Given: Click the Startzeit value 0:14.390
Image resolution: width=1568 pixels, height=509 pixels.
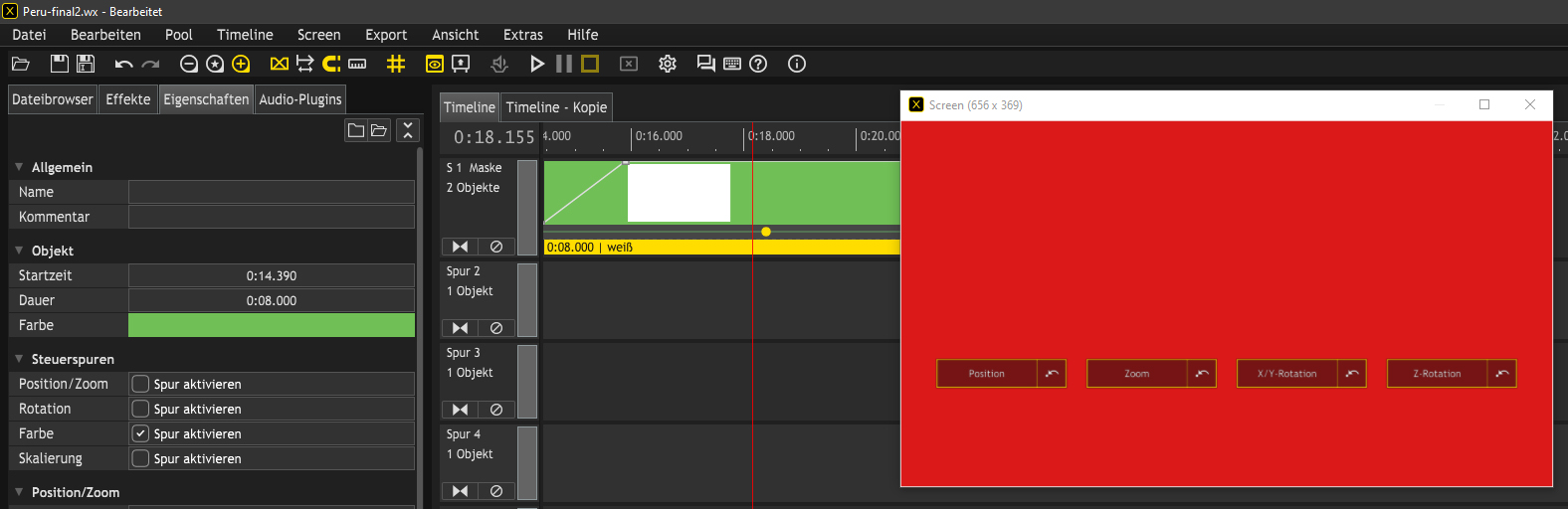Looking at the screenshot, I should [272, 275].
